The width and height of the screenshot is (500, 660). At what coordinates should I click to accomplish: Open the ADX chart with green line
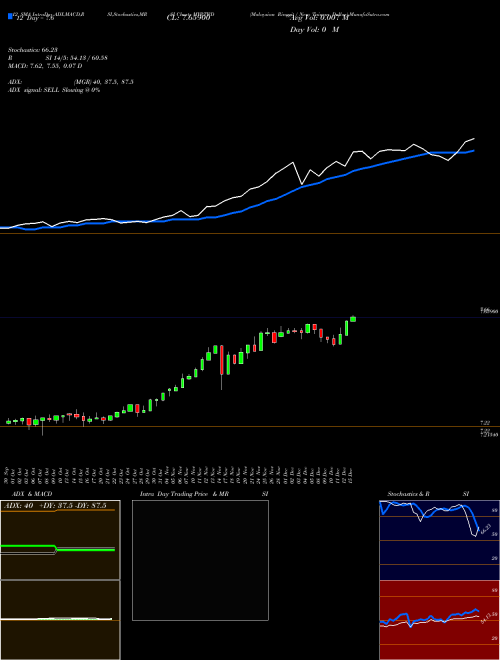(60, 540)
